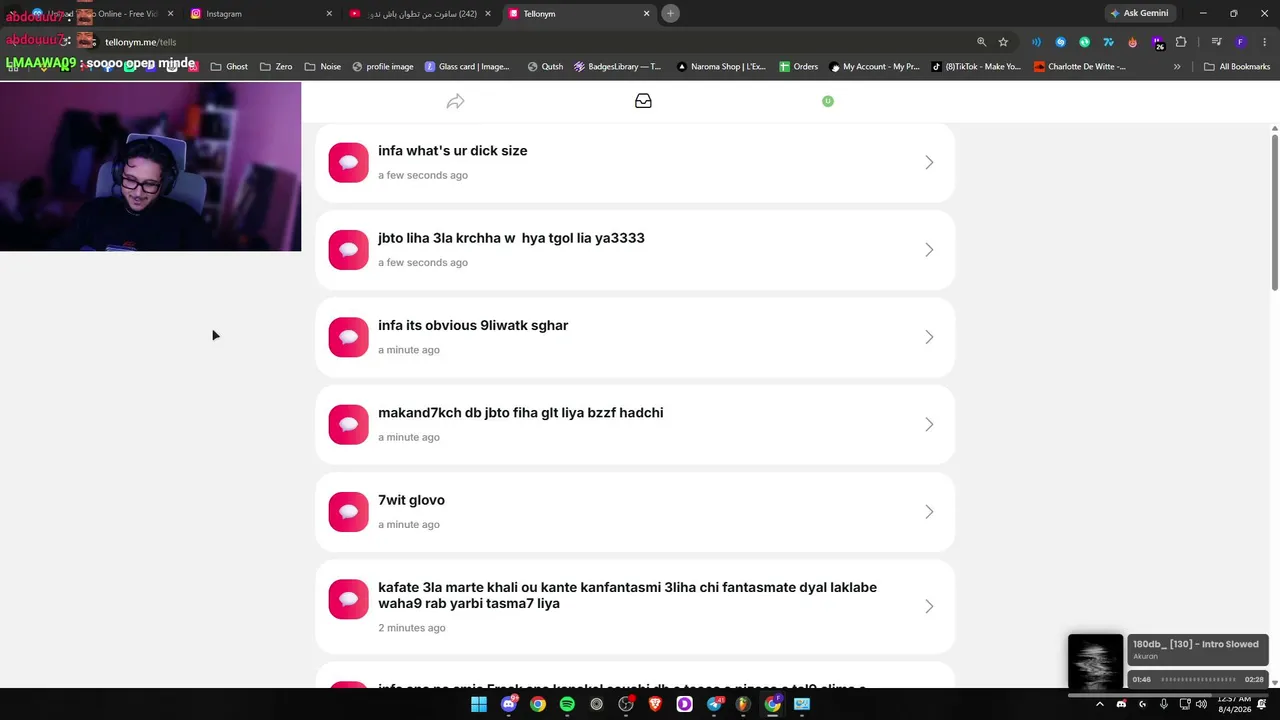Open the blue sound-wave extension icon
1280x720 pixels.
[x=1036, y=42]
